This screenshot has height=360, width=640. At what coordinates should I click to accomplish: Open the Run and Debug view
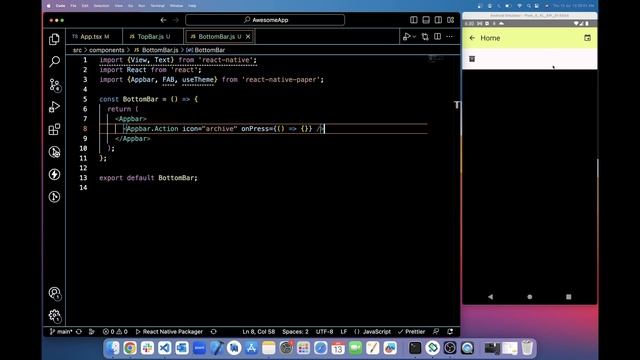pyautogui.click(x=54, y=107)
